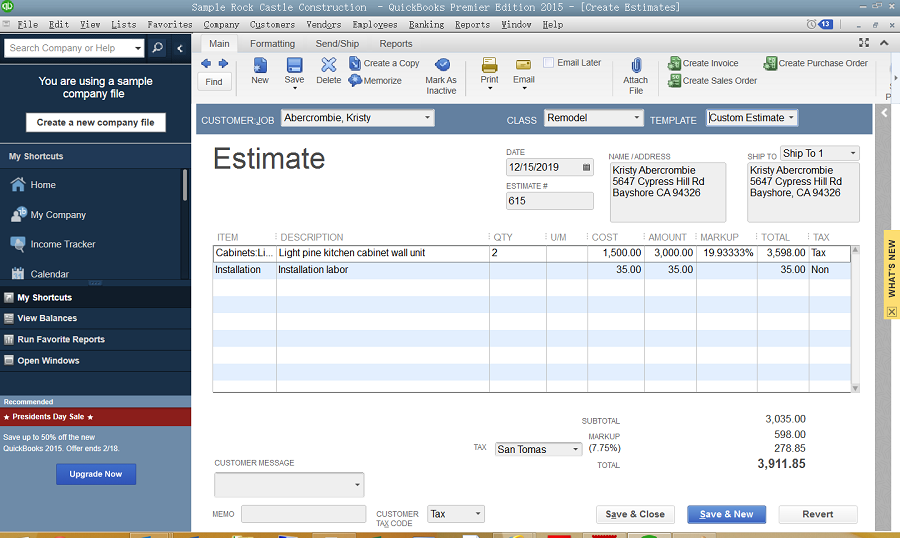Click the reminders clock icon with badge
Image resolution: width=900 pixels, height=538 pixels.
pyautogui.click(x=820, y=24)
